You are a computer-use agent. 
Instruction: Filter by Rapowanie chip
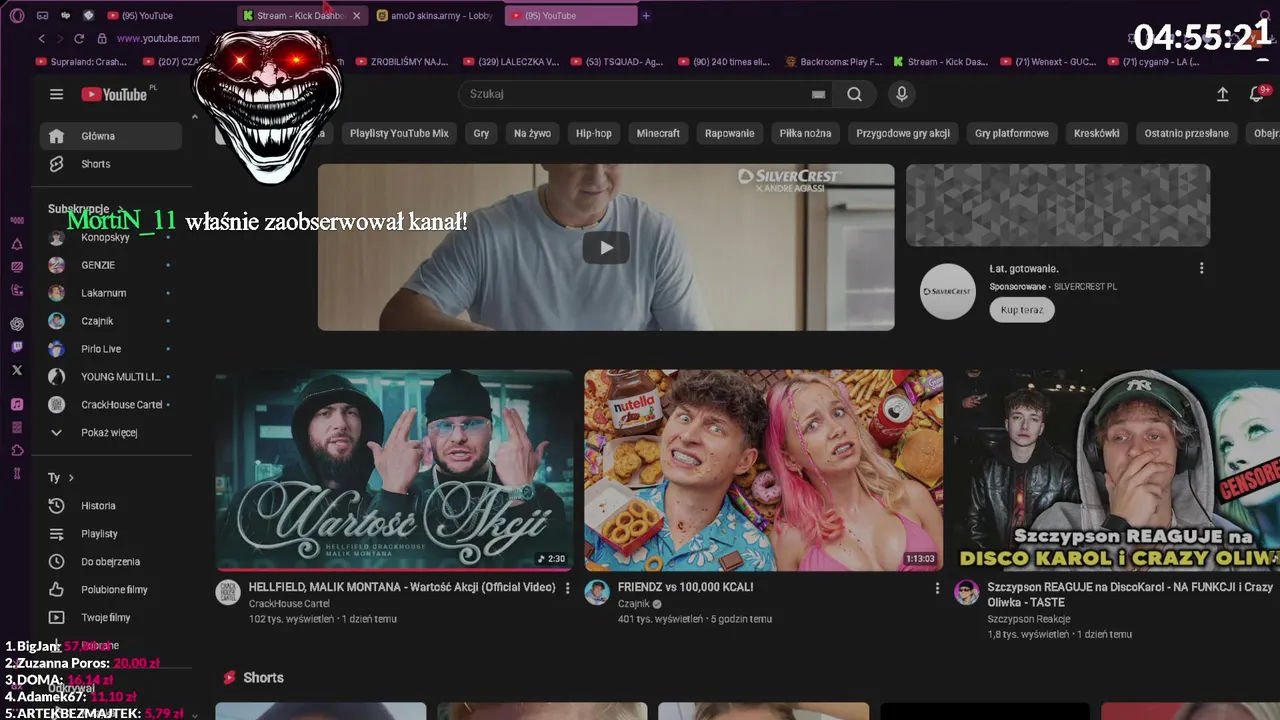(730, 133)
